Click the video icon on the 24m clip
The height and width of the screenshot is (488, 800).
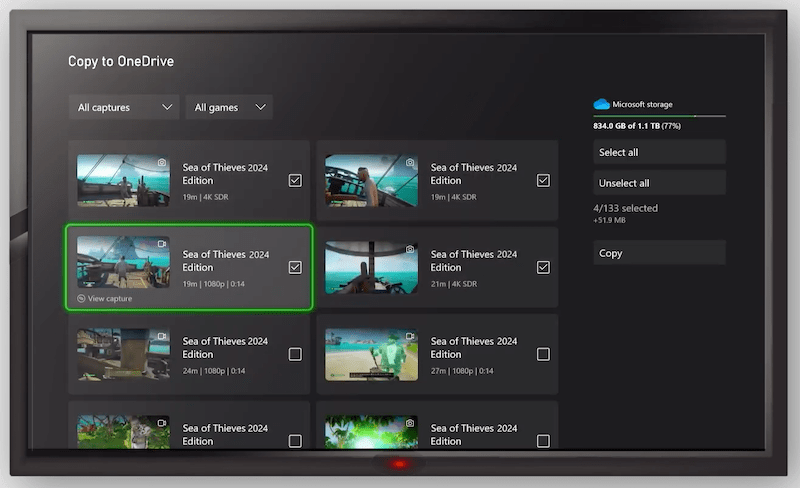point(162,336)
